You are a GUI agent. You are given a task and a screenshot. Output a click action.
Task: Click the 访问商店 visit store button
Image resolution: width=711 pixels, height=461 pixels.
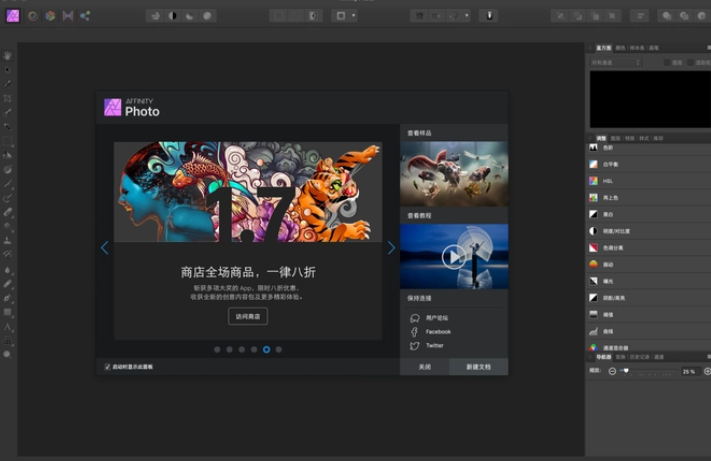248,316
